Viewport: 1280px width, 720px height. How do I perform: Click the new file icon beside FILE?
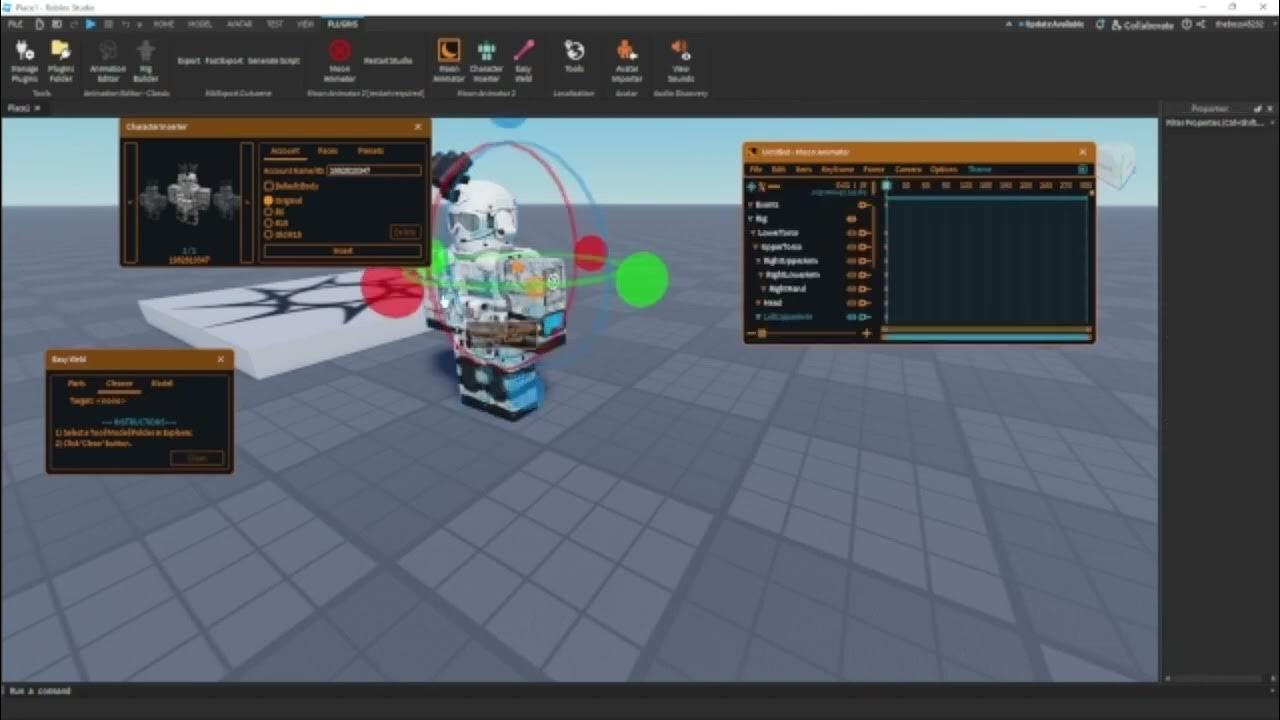pos(39,24)
